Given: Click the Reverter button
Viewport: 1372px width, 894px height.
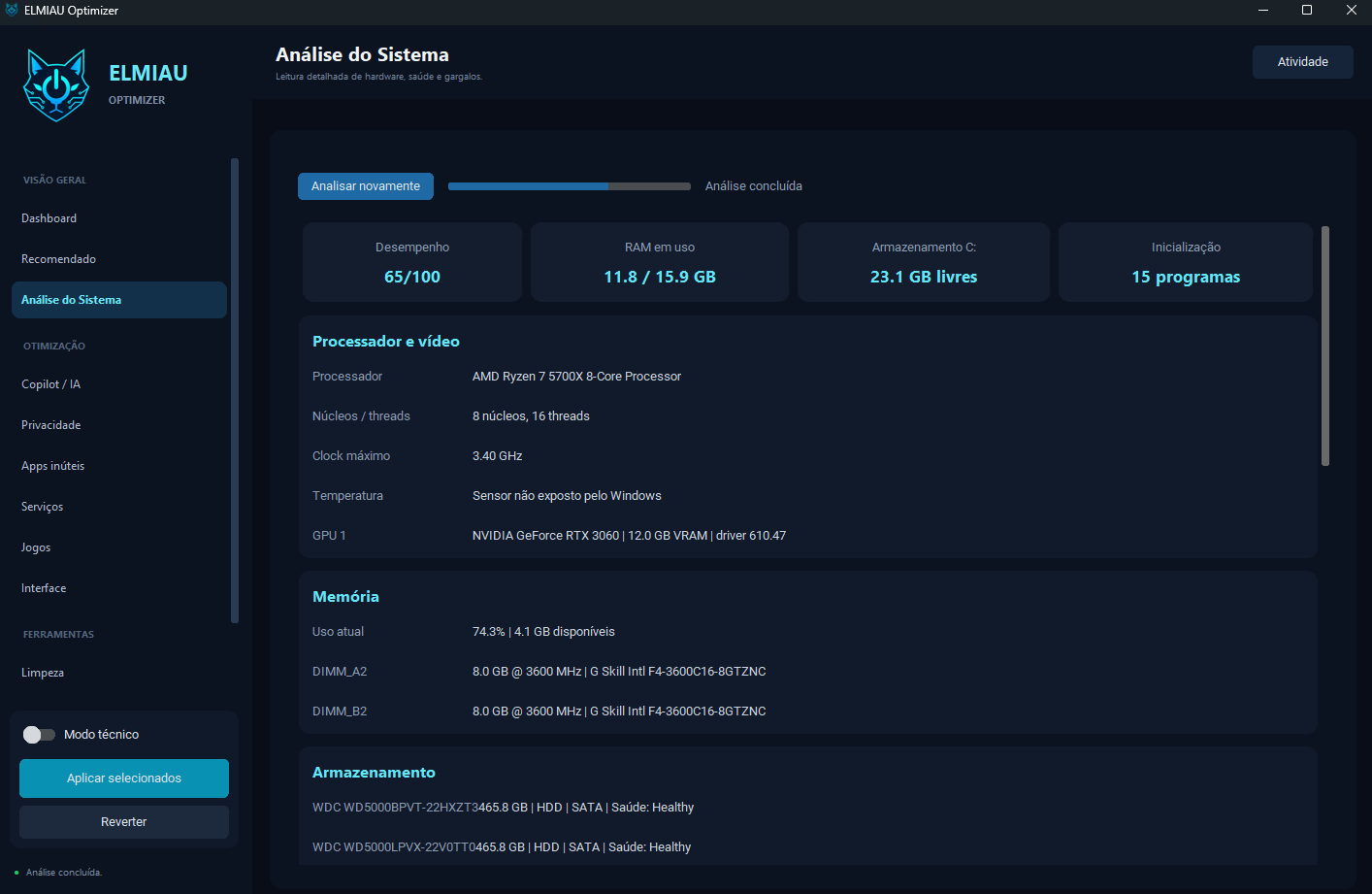Looking at the screenshot, I should coord(124,822).
